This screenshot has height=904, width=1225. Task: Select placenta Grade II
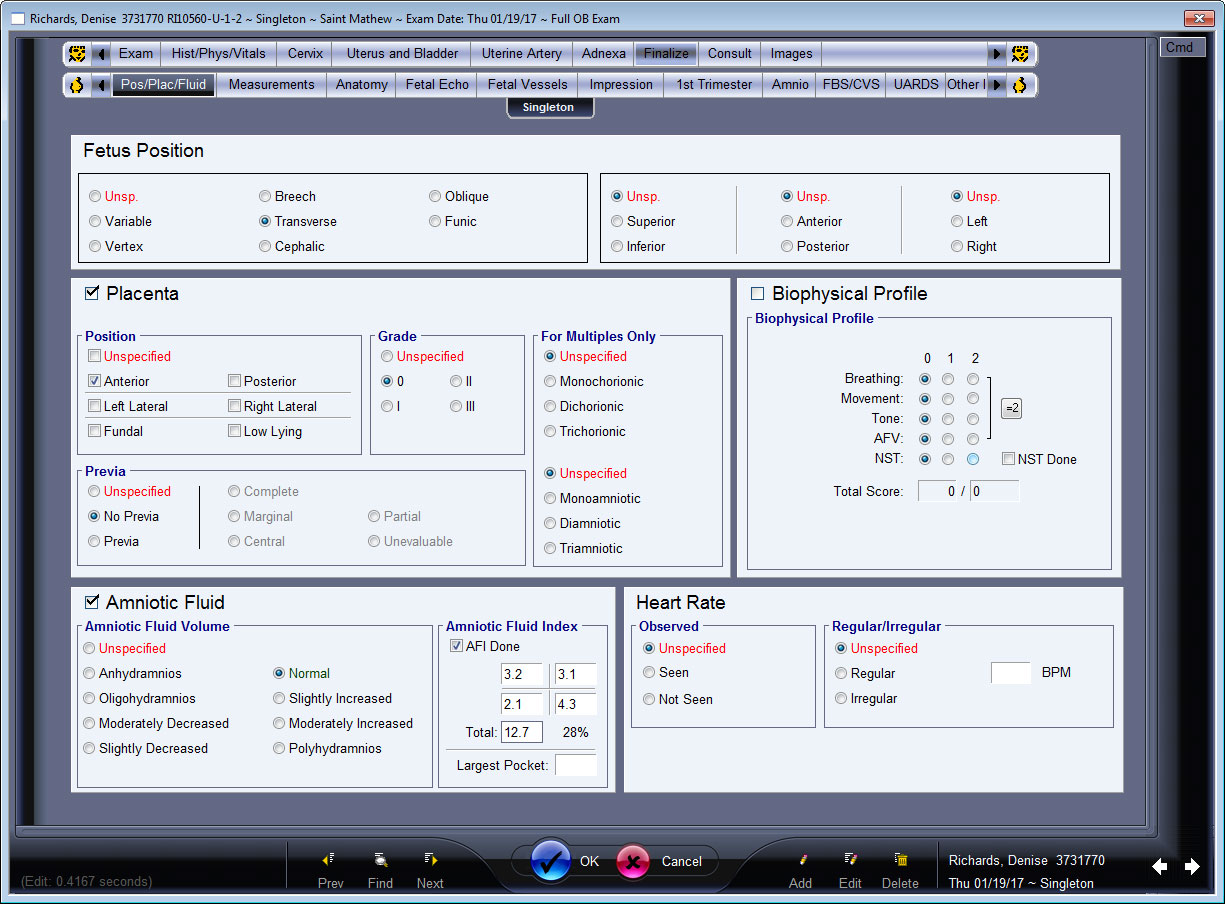coord(455,381)
